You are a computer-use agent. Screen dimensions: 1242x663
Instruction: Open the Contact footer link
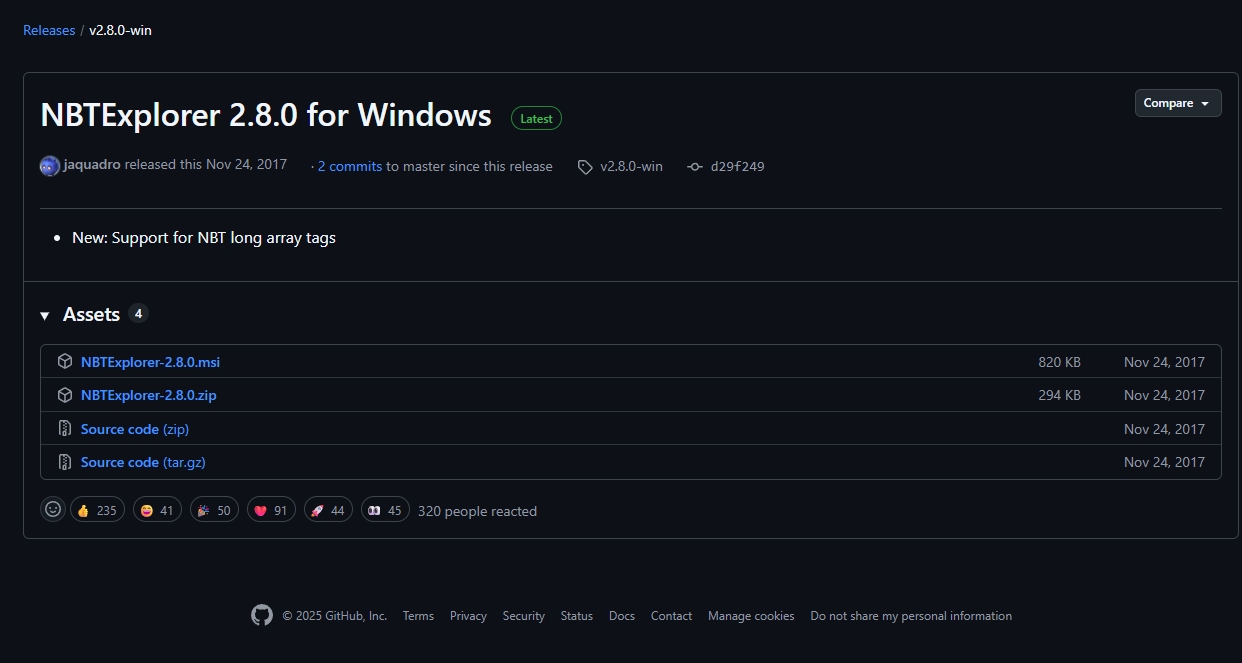pos(671,616)
